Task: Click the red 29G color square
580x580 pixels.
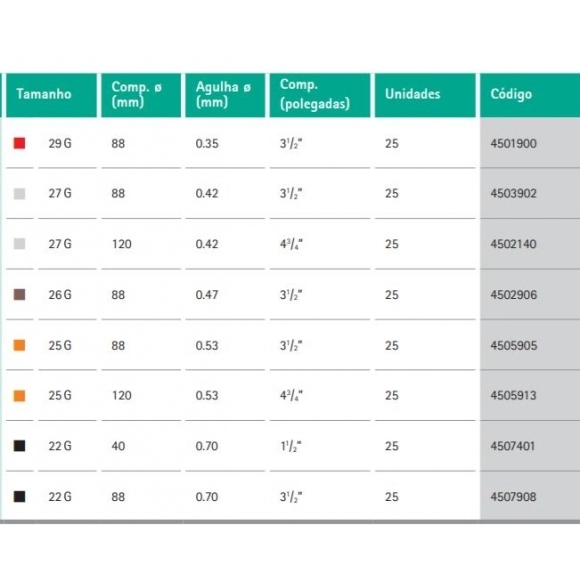Action: pos(20,143)
